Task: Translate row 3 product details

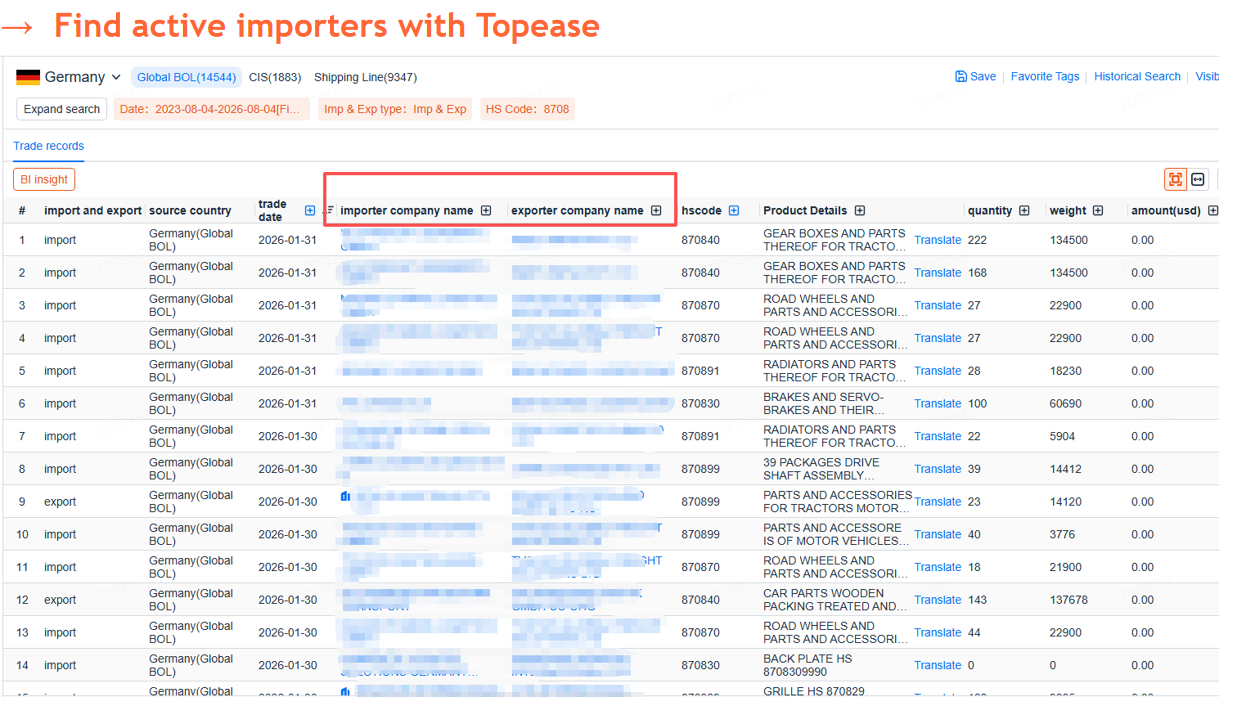Action: [x=937, y=306]
